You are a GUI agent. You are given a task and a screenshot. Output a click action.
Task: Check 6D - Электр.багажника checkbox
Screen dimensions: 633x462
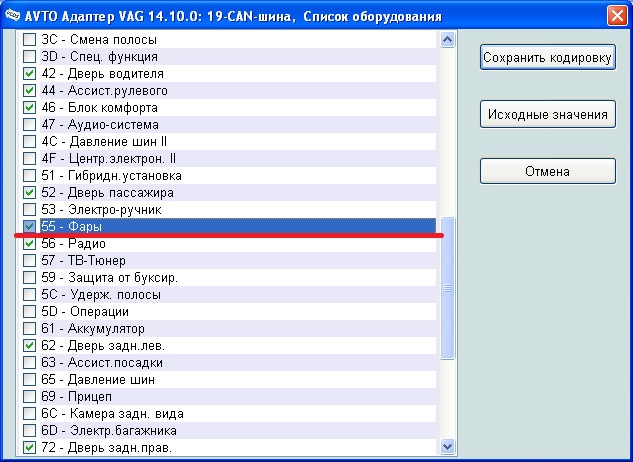[x=29, y=430]
